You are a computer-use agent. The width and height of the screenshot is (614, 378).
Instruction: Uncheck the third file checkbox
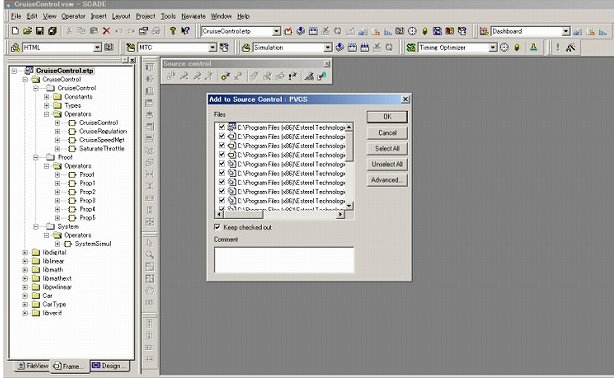[x=222, y=145]
